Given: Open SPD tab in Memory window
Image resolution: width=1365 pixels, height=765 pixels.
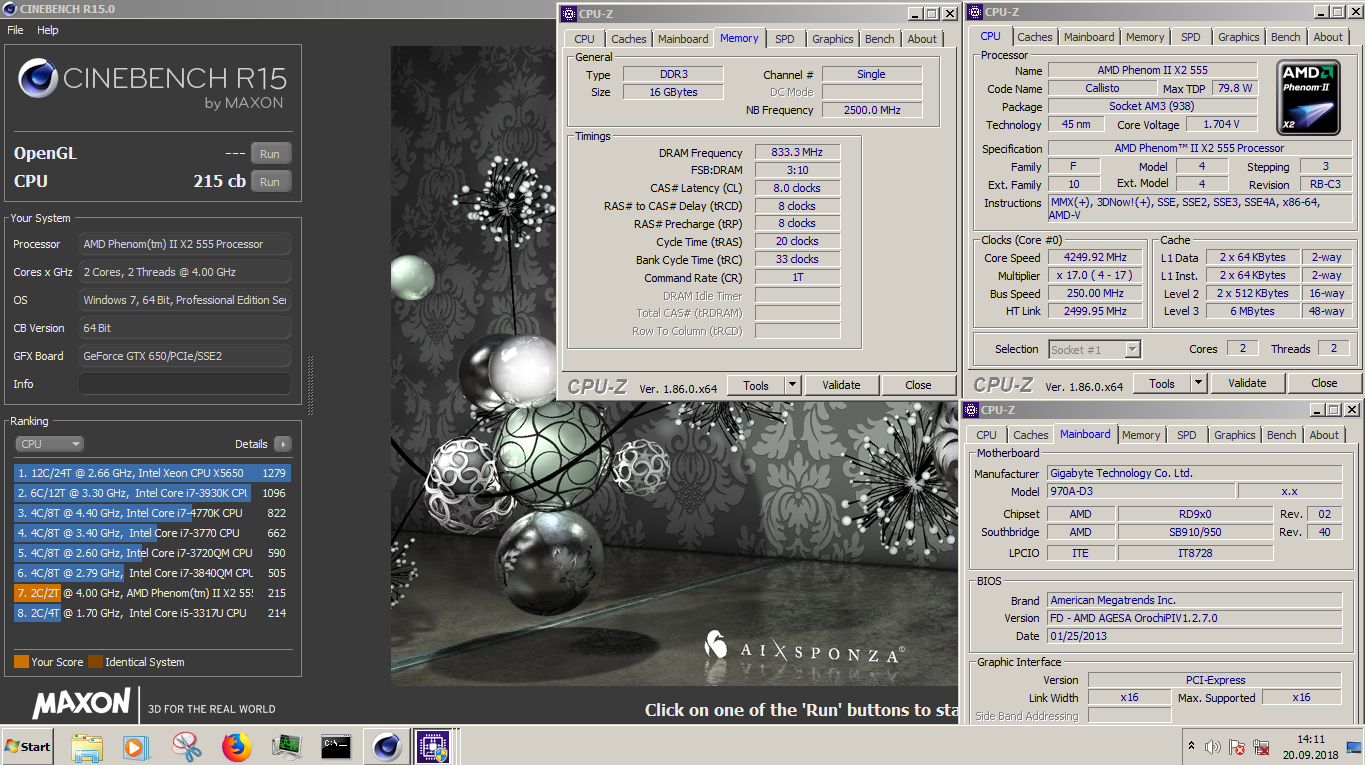Looking at the screenshot, I should [785, 39].
